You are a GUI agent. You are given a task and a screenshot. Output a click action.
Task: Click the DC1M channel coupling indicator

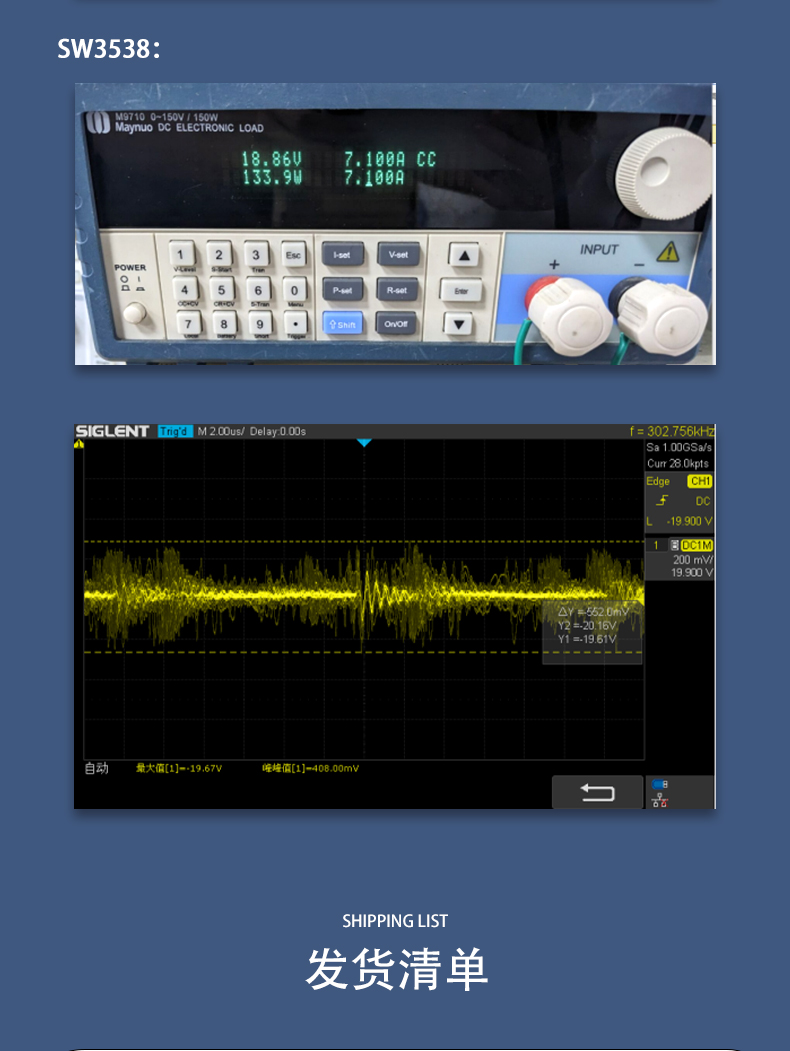[x=696, y=545]
